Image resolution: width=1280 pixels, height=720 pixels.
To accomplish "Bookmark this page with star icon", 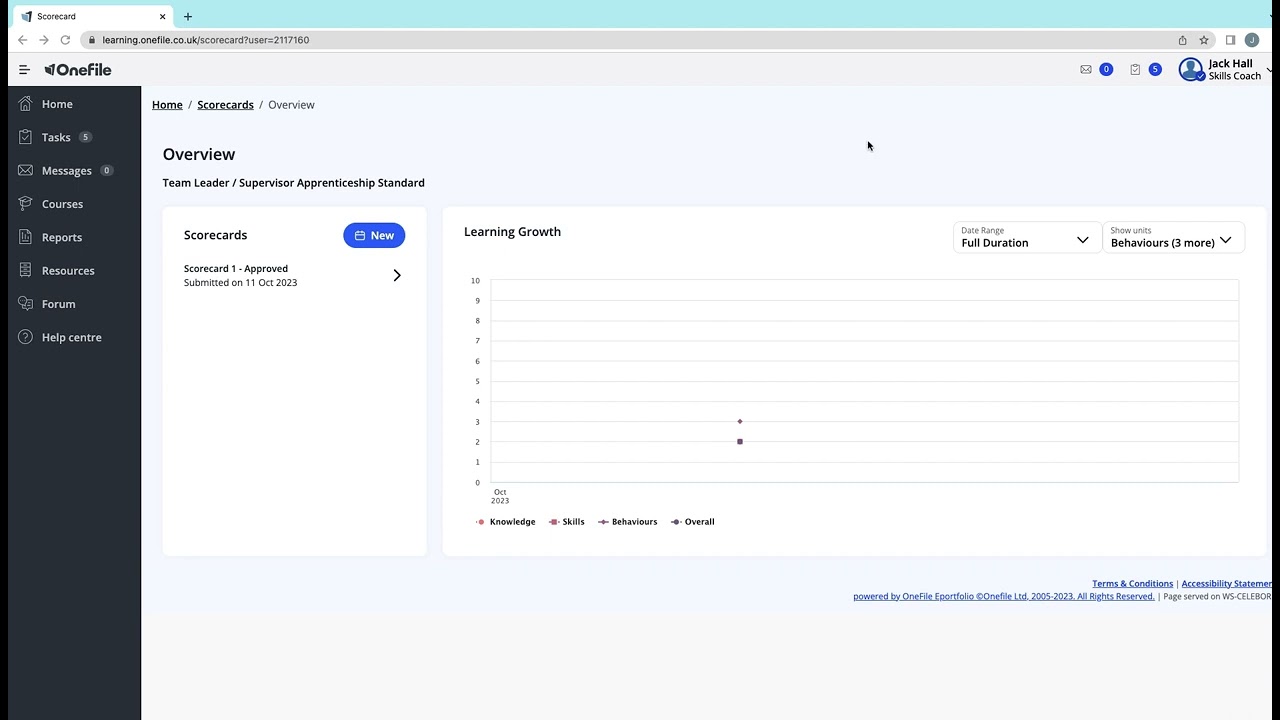I will [1204, 40].
